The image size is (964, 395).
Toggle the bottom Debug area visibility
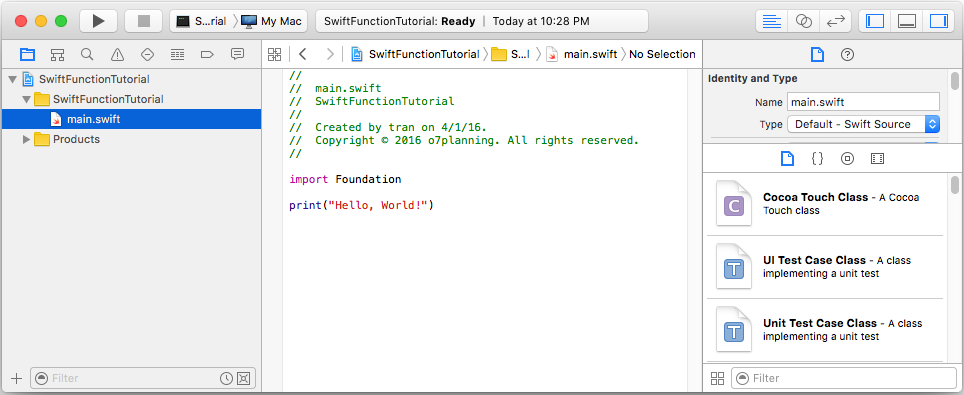(x=907, y=21)
